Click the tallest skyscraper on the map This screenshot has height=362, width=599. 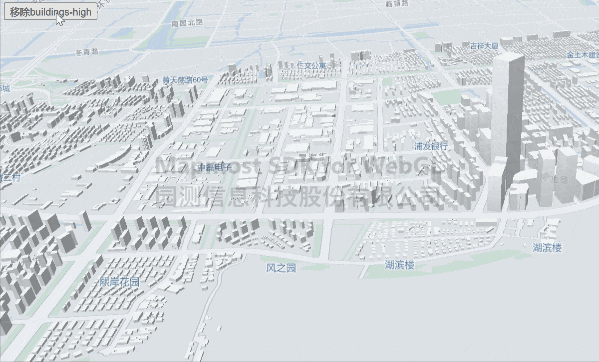505,130
